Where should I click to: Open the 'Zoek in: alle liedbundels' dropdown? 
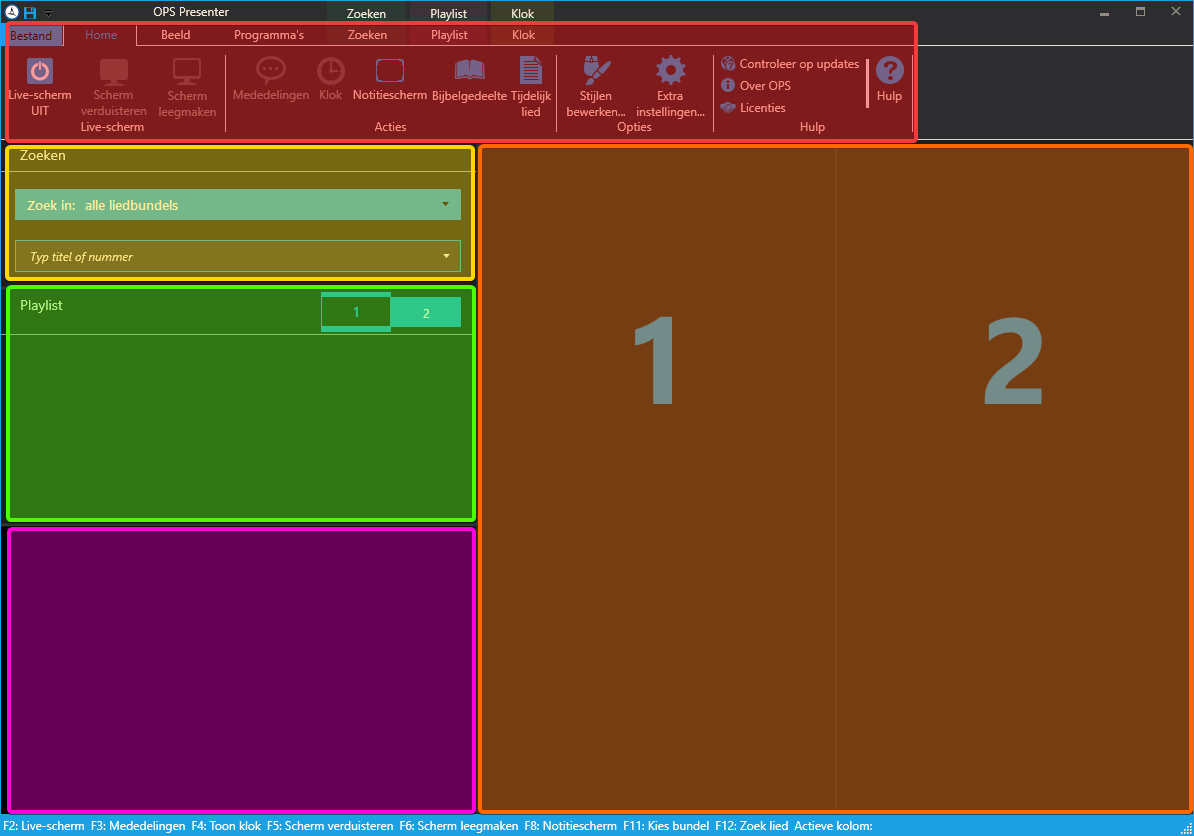pos(238,205)
